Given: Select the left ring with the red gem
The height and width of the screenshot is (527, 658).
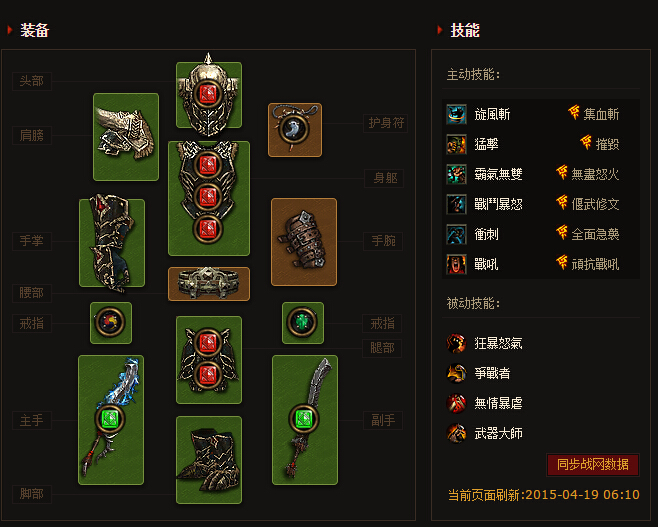Looking at the screenshot, I should tap(111, 323).
